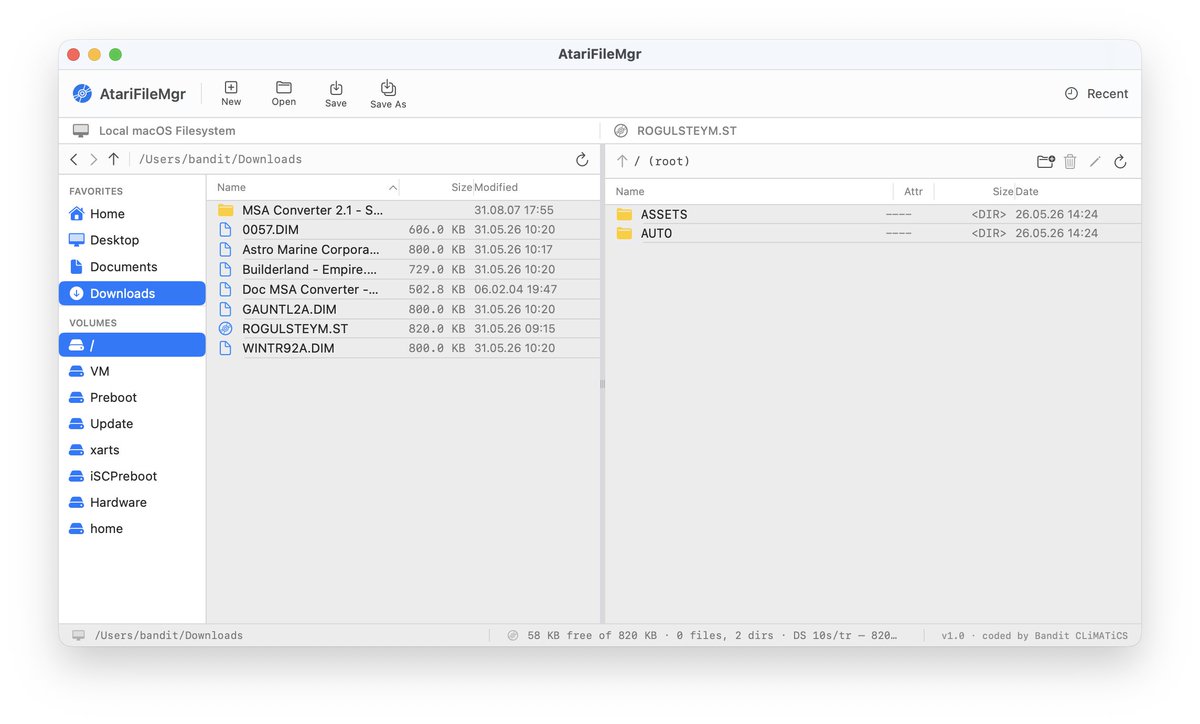The height and width of the screenshot is (724, 1200).
Task: Click the 820.0 KB size of ROGULSTEYM.ST
Action: click(x=437, y=328)
